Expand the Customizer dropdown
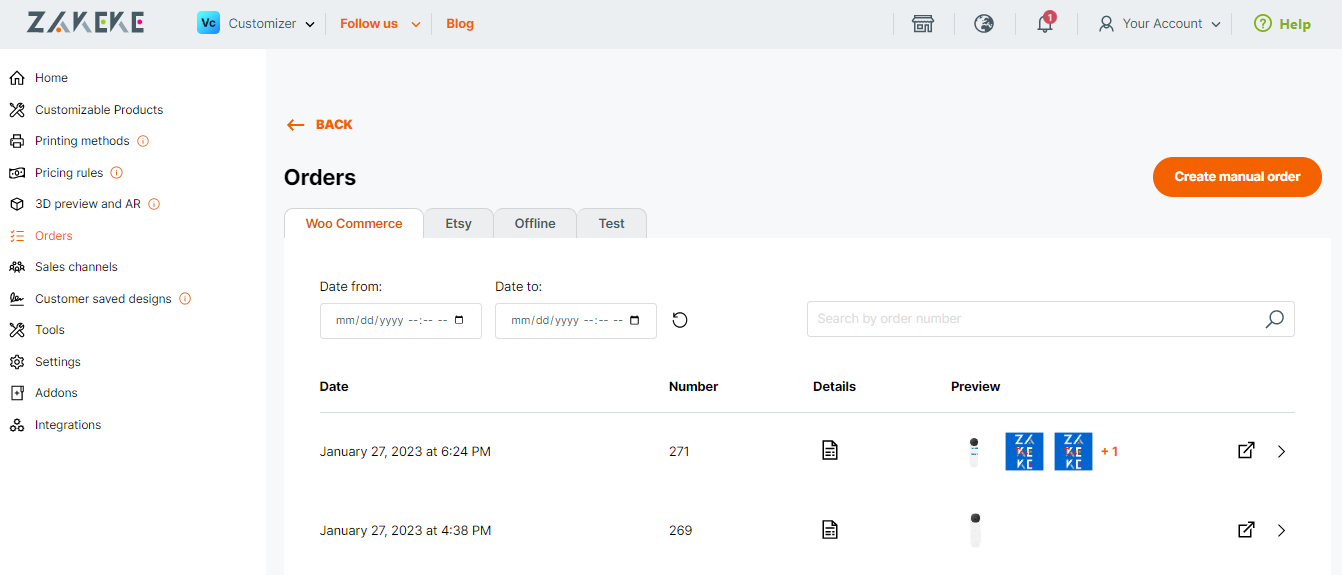The height and width of the screenshot is (575, 1342). 310,25
